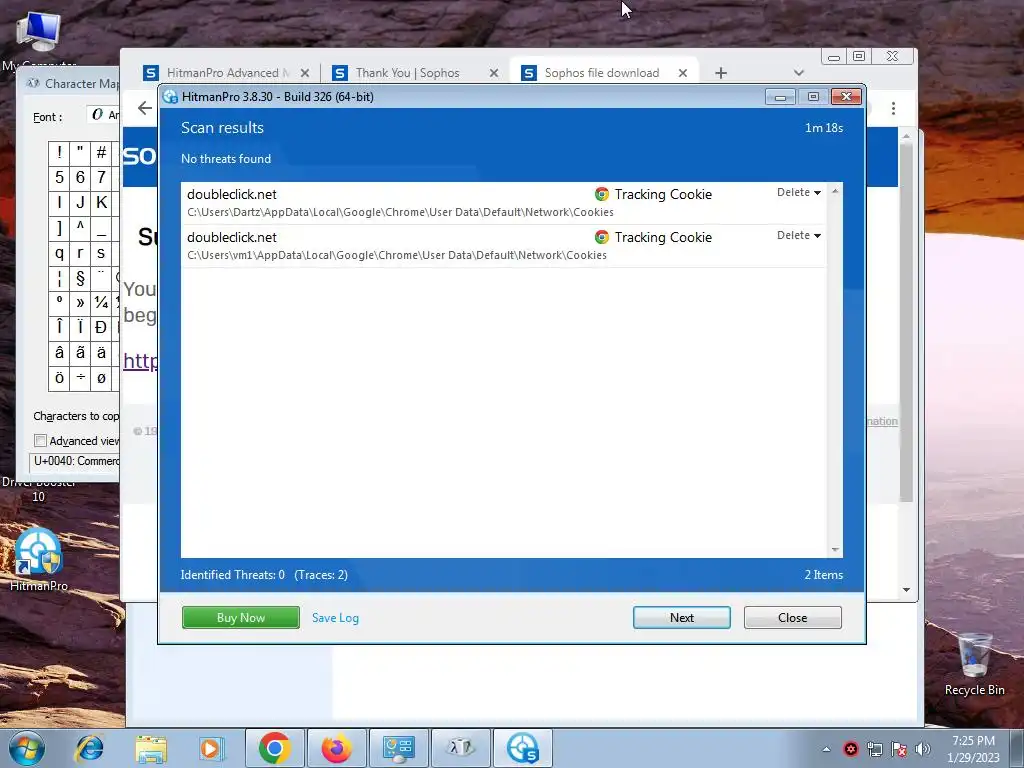Click the red tray application icon
Screen dimensions: 1024x768
click(x=850, y=749)
